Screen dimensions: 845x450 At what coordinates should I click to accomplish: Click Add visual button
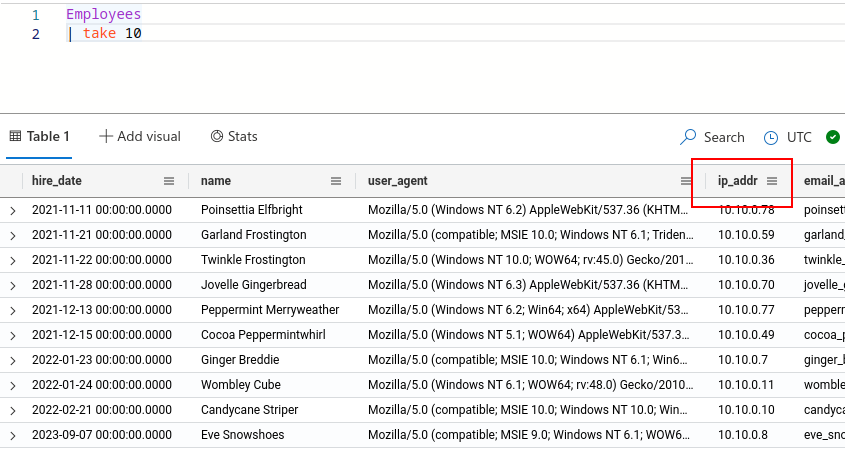(140, 136)
